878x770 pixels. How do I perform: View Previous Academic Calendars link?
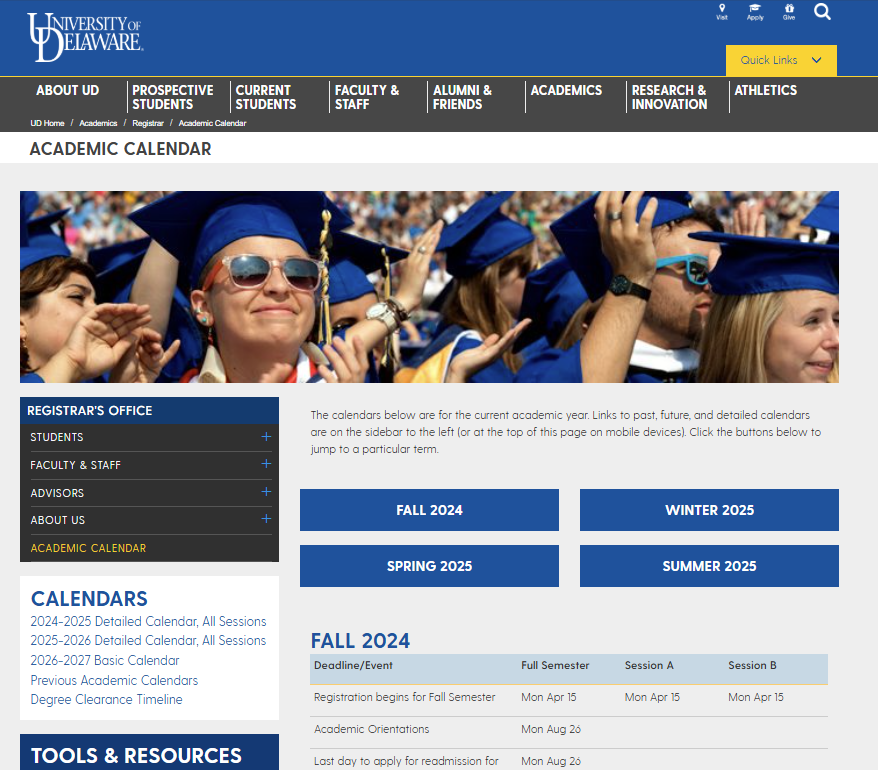[x=114, y=680]
